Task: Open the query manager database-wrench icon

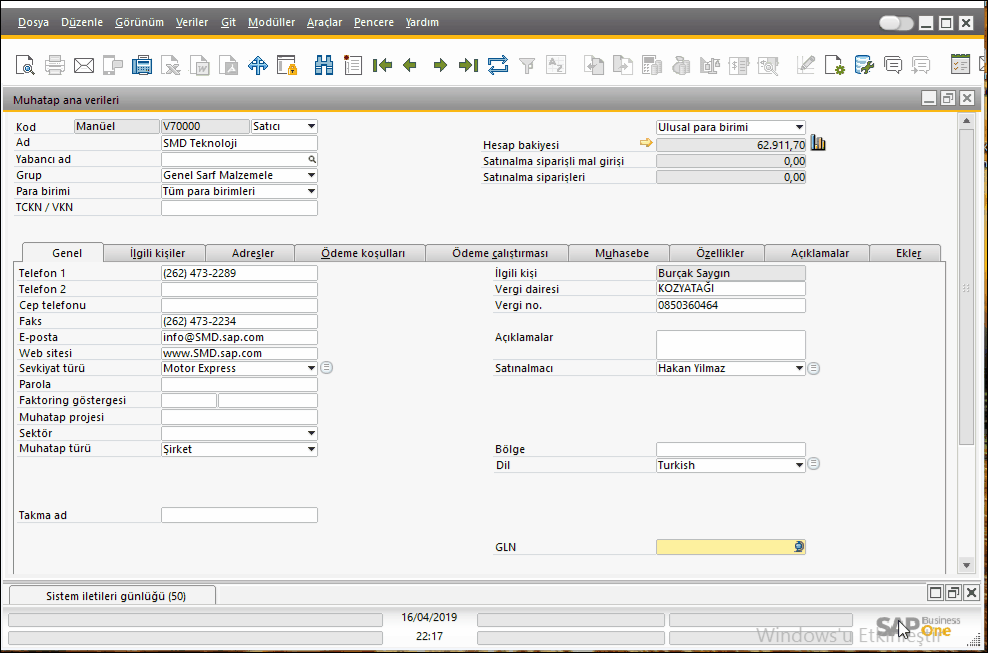Action: click(x=864, y=65)
